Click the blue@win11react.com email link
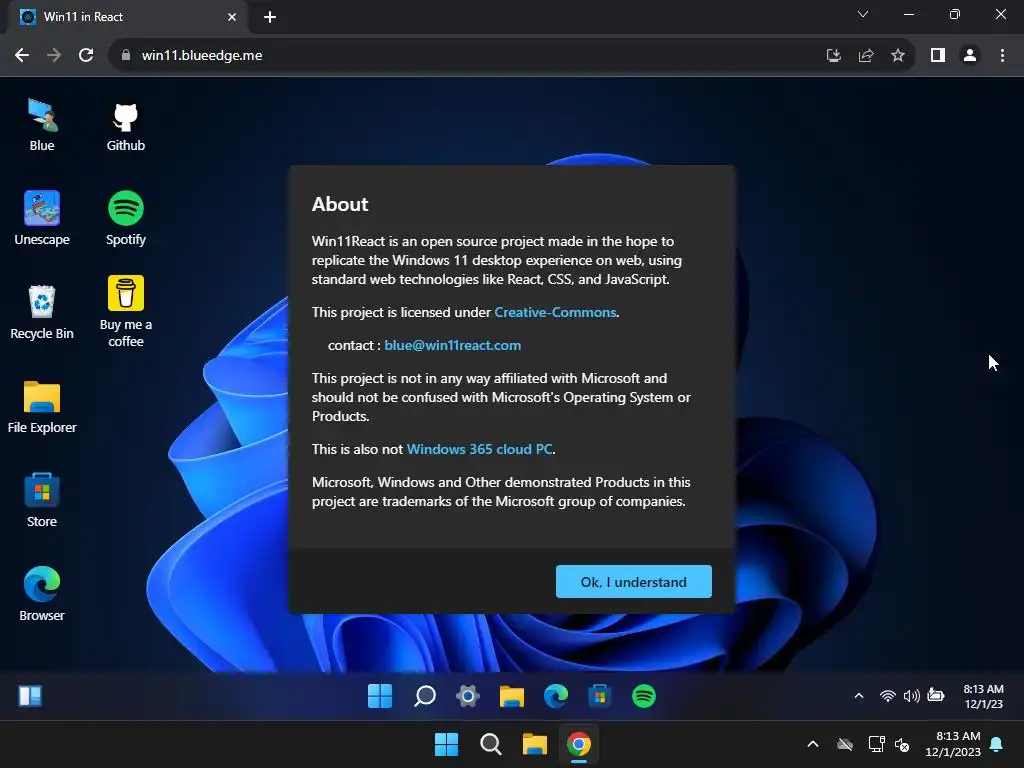Image resolution: width=1024 pixels, height=768 pixels. (x=453, y=345)
